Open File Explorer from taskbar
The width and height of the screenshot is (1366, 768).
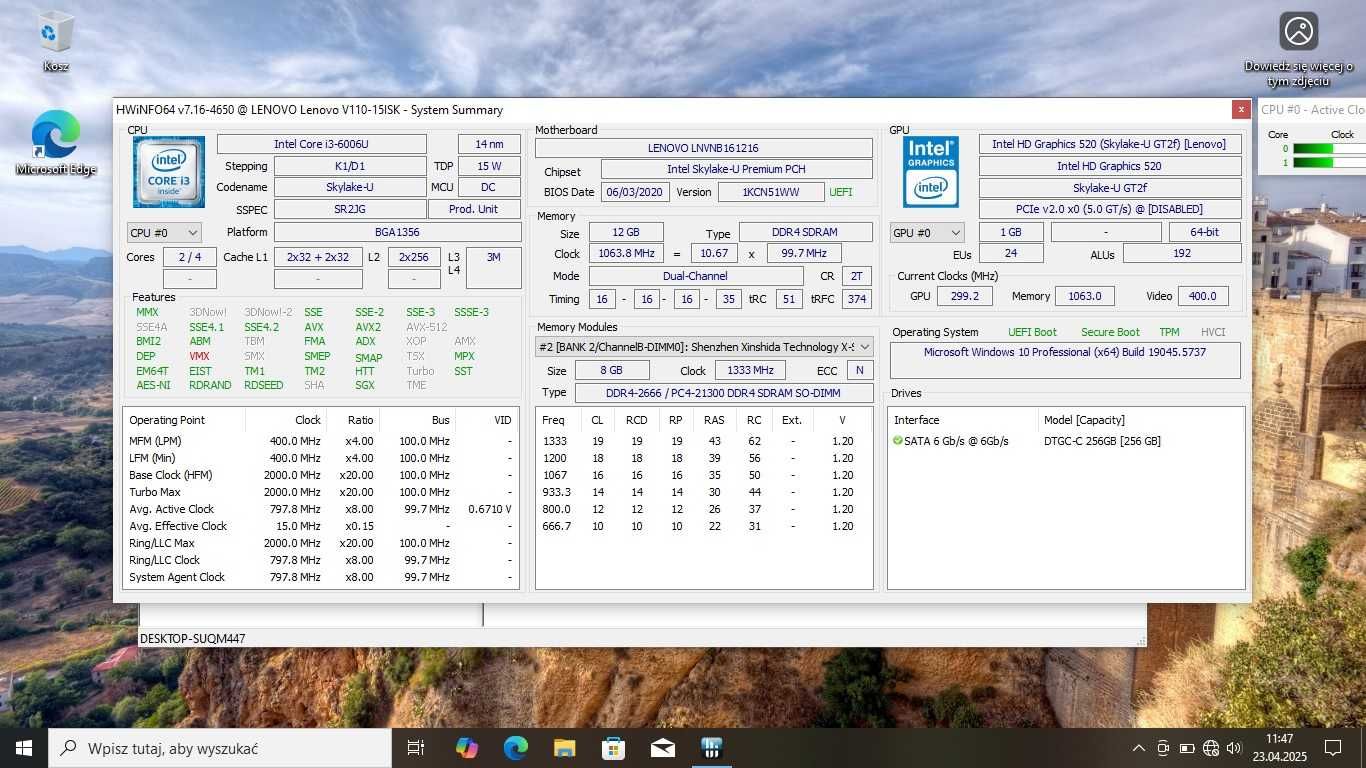pos(565,748)
